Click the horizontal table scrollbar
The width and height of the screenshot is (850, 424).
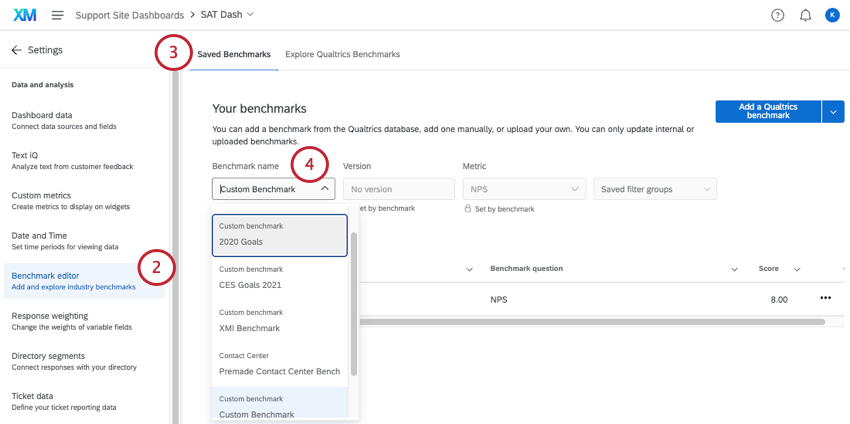(590, 322)
